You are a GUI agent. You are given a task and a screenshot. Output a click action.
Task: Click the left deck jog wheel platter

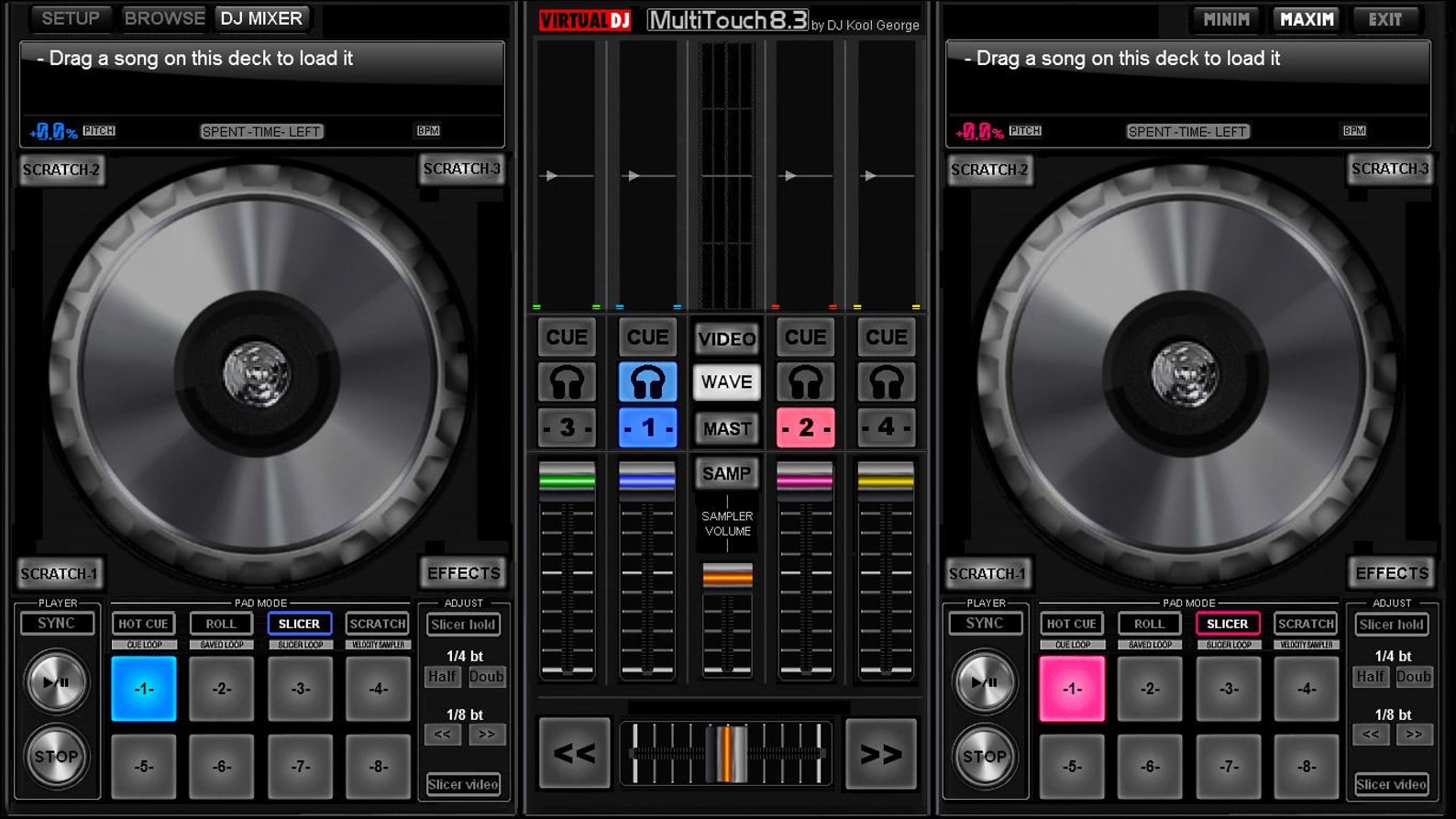(259, 373)
